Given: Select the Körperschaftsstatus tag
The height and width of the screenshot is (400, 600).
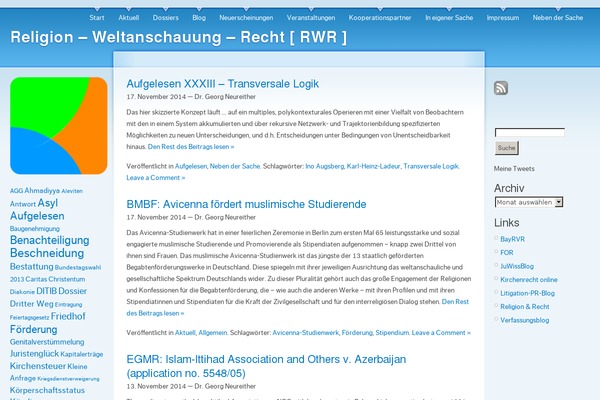Looking at the screenshot, I should (x=47, y=390).
